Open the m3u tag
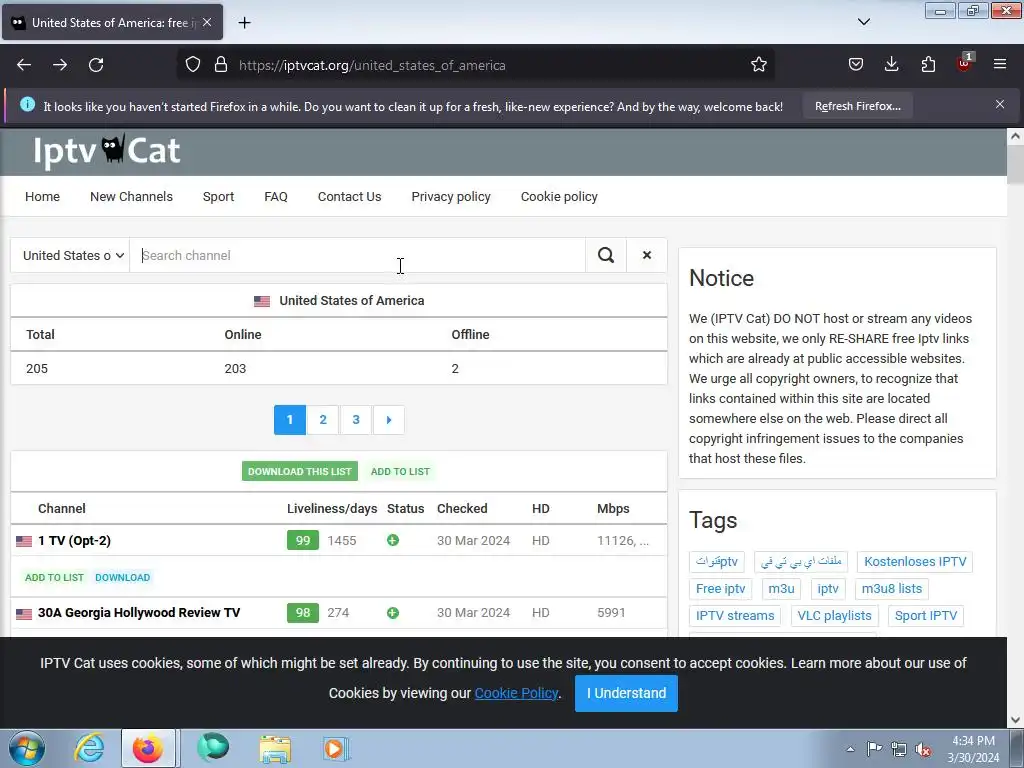1024x768 pixels. point(781,589)
